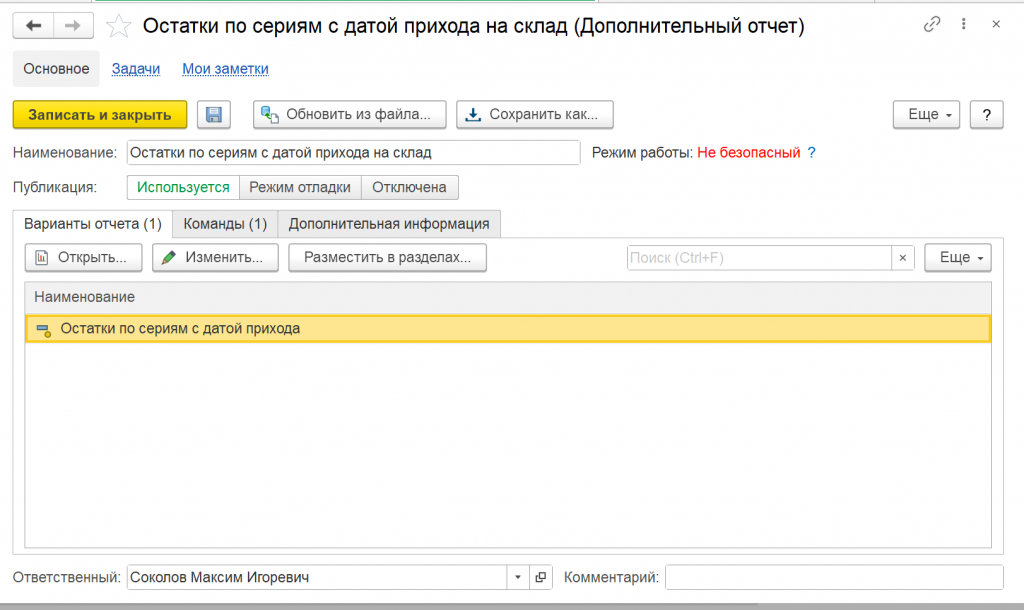
Task: Open the Задачи link
Action: tap(136, 69)
